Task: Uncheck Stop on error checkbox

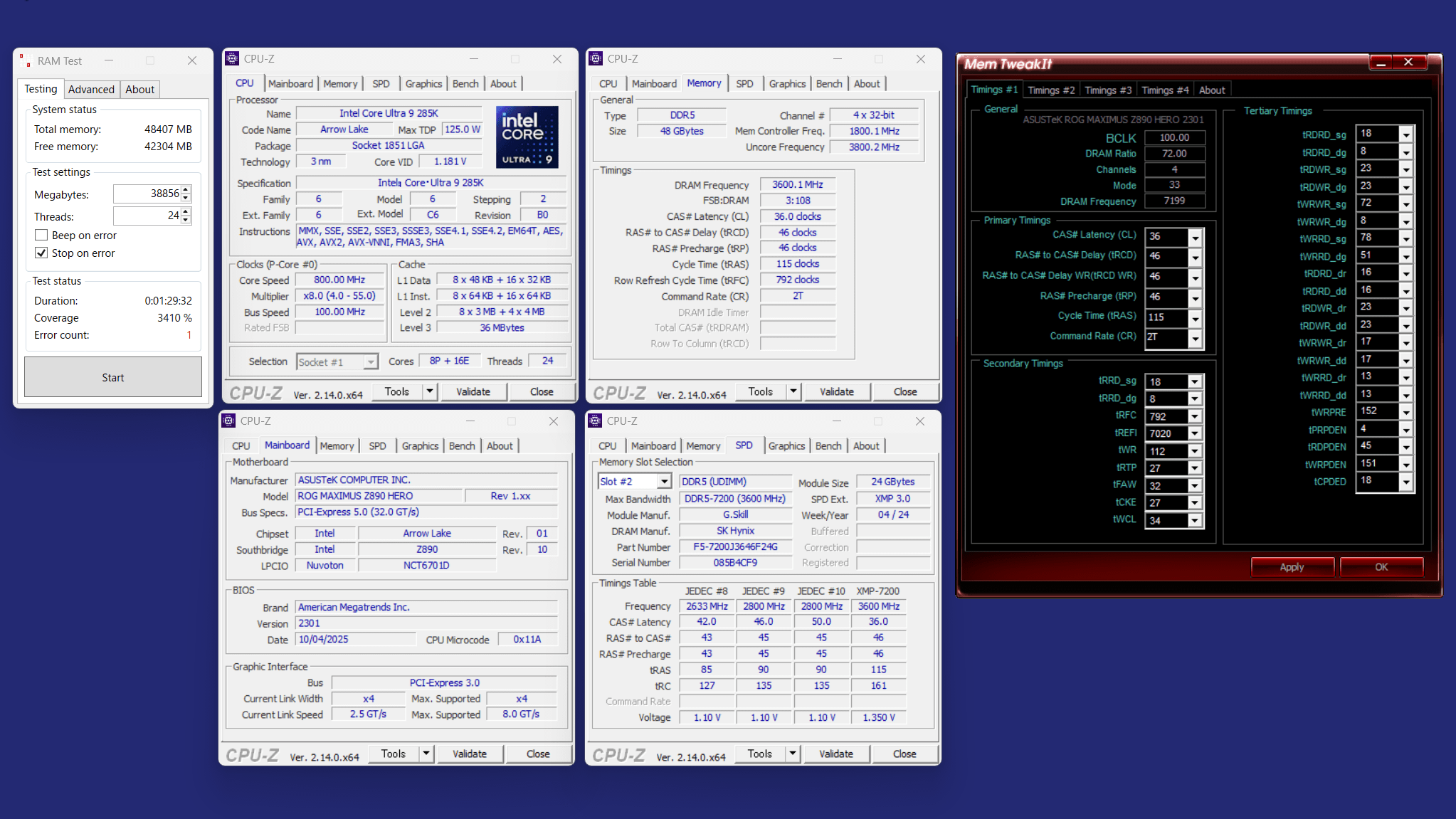Action: coord(41,253)
